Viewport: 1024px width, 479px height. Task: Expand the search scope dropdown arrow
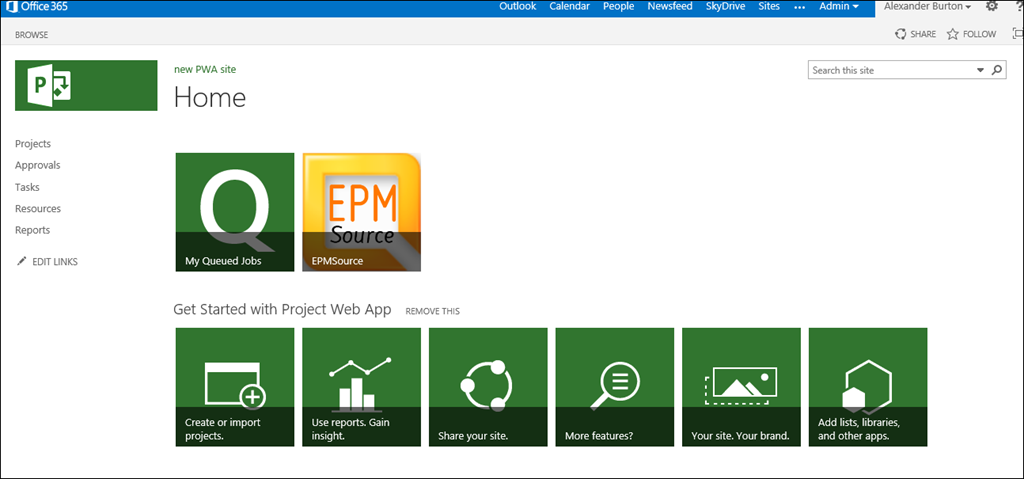pyautogui.click(x=980, y=70)
